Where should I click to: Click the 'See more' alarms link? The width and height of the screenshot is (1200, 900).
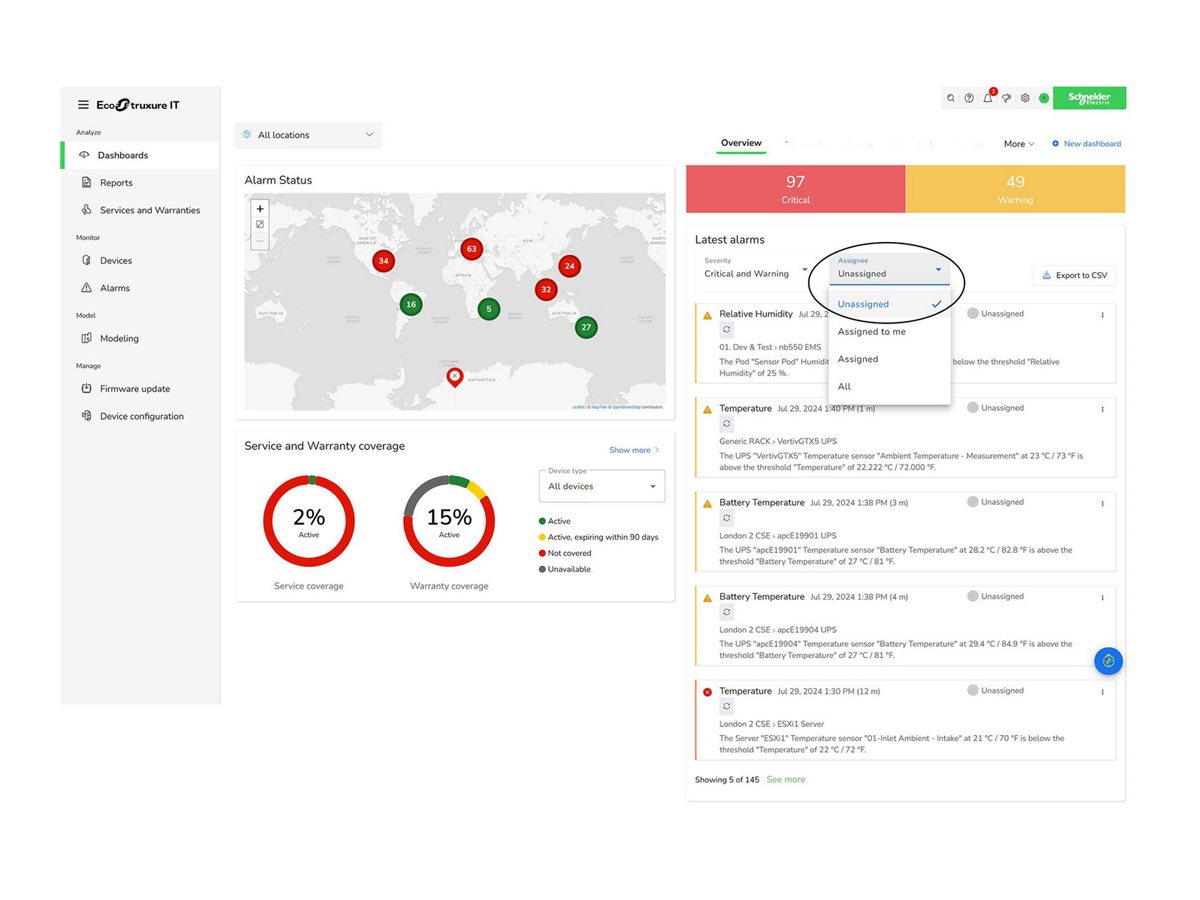tap(785, 779)
